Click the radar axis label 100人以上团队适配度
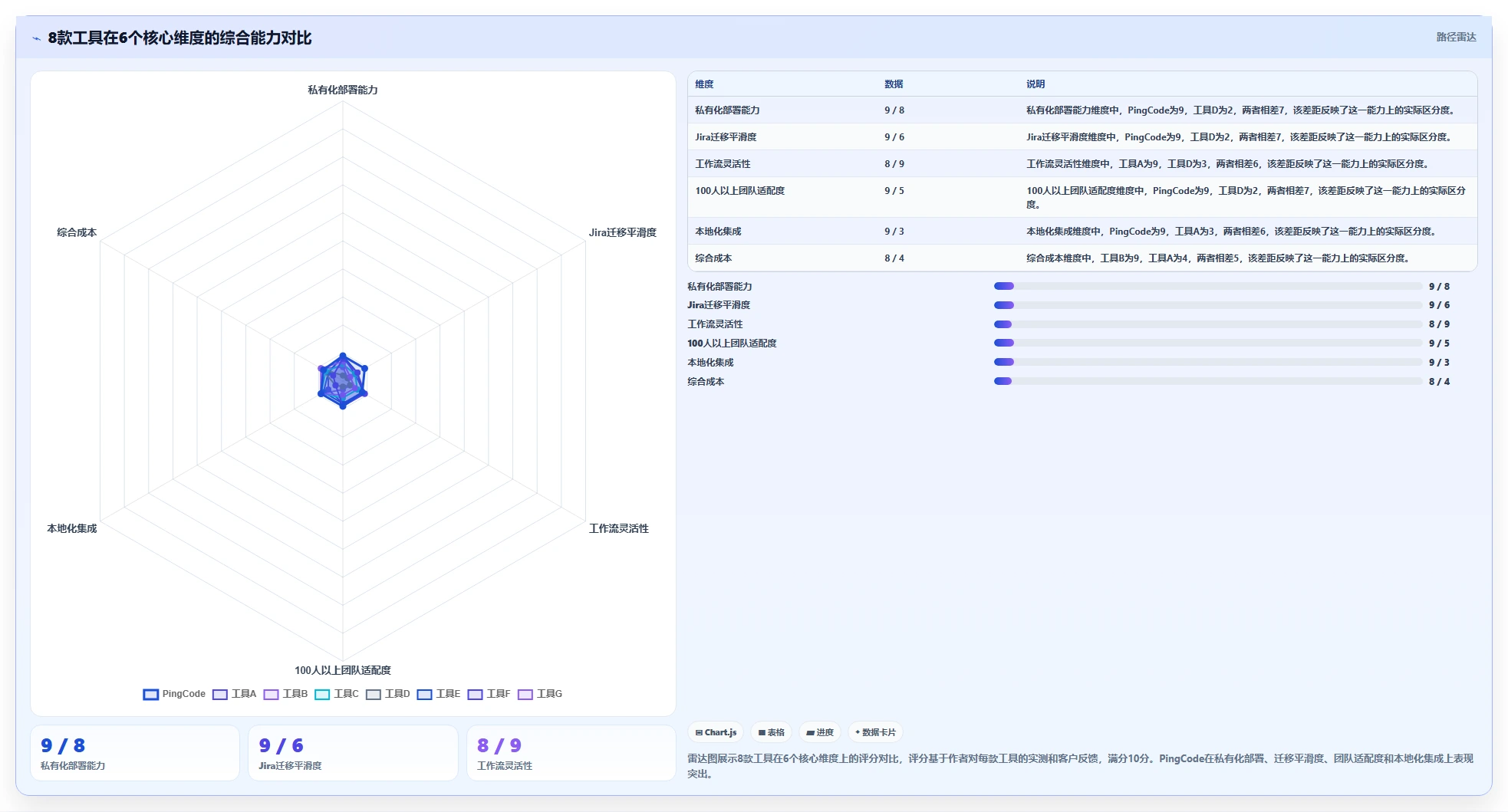 (343, 670)
